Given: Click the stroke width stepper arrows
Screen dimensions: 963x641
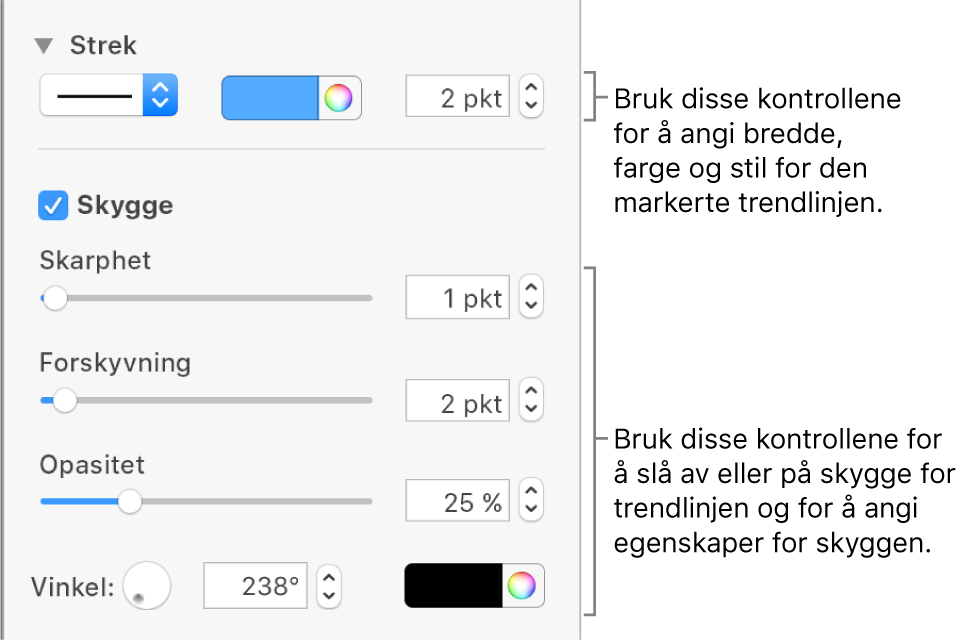Looking at the screenshot, I should [x=532, y=98].
